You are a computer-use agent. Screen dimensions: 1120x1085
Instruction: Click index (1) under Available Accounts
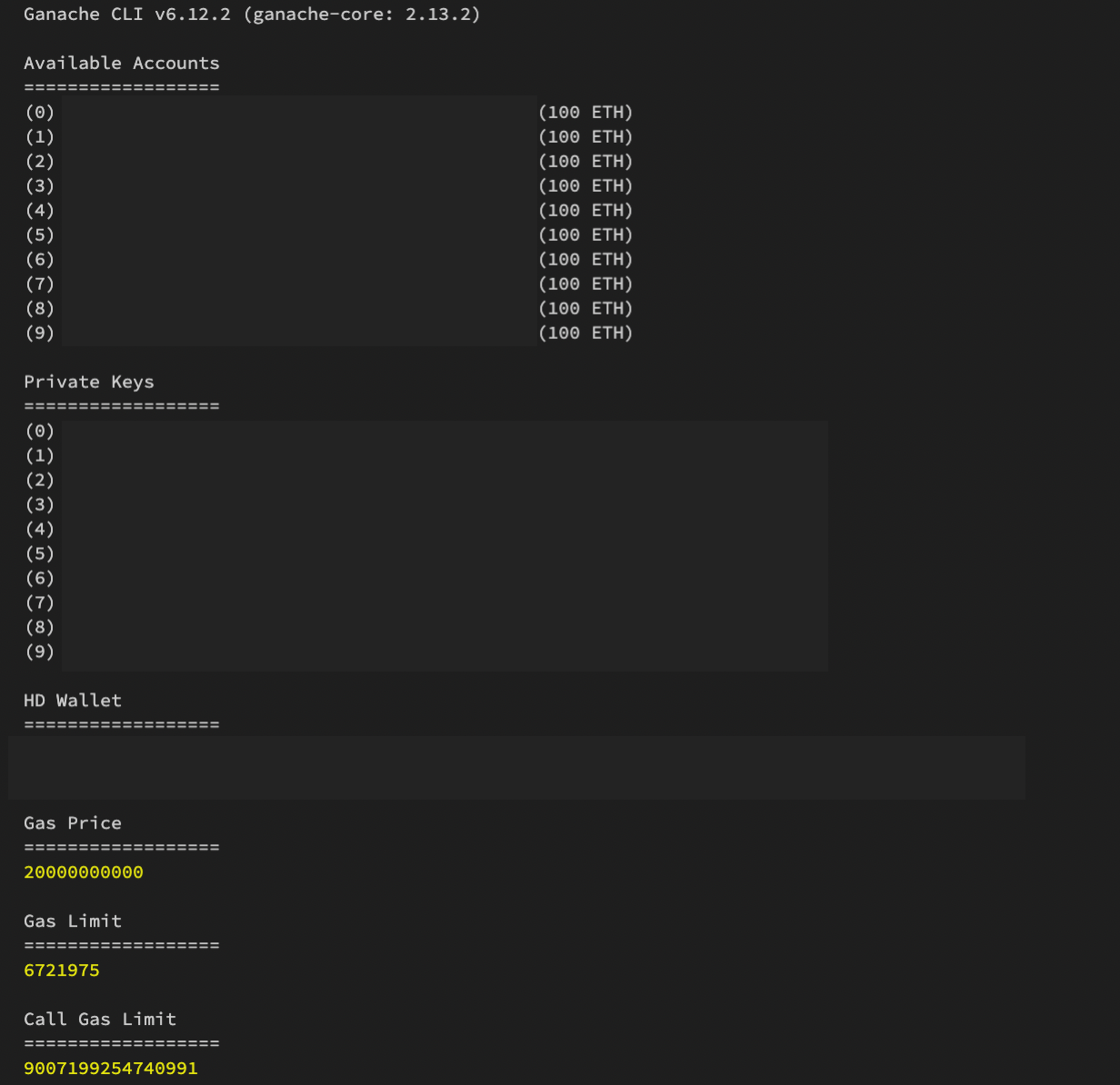(x=40, y=136)
